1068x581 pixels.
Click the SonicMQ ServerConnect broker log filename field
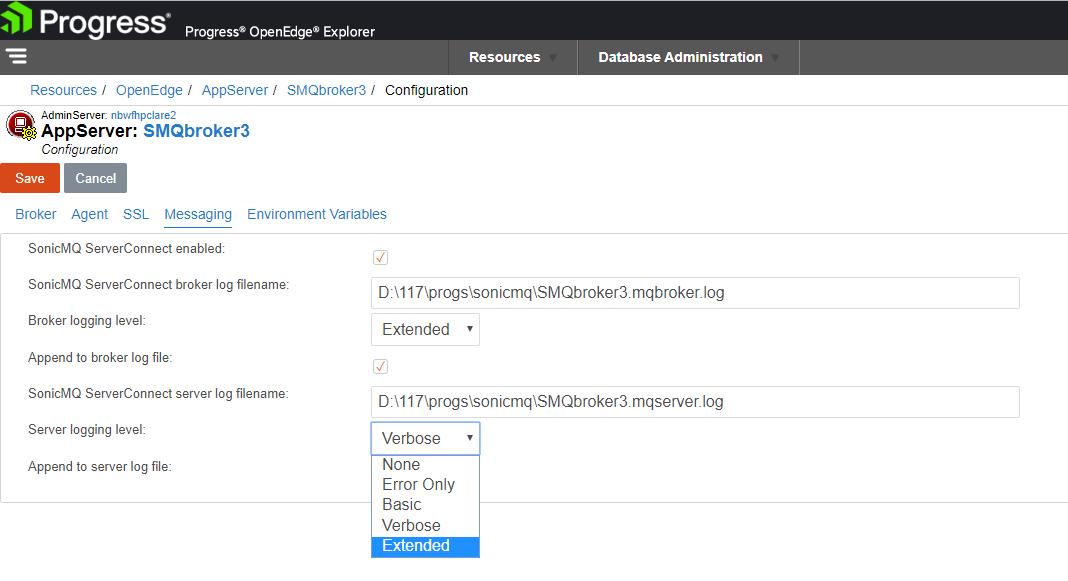tap(694, 292)
